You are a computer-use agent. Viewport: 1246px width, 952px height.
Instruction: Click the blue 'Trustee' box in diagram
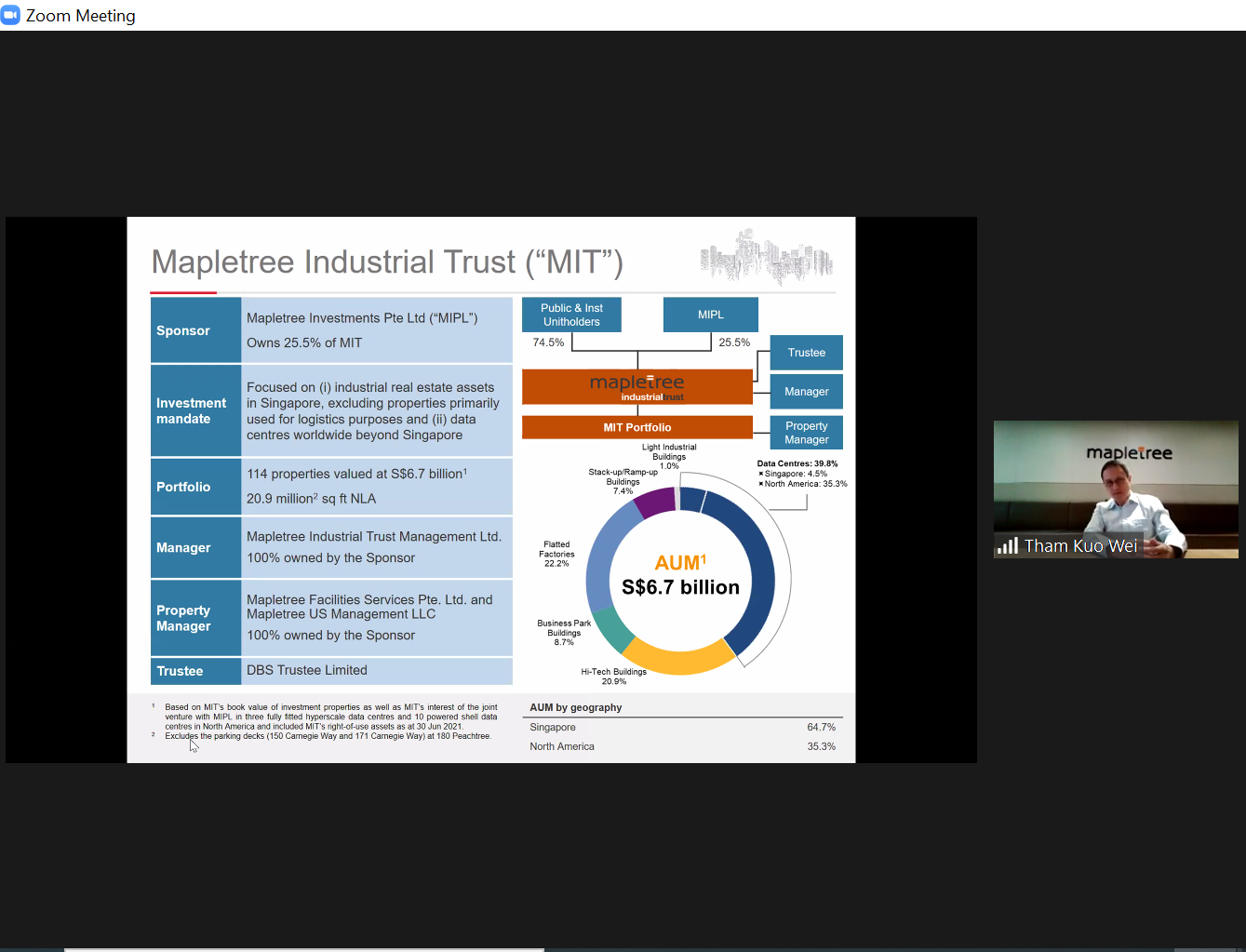click(x=807, y=353)
